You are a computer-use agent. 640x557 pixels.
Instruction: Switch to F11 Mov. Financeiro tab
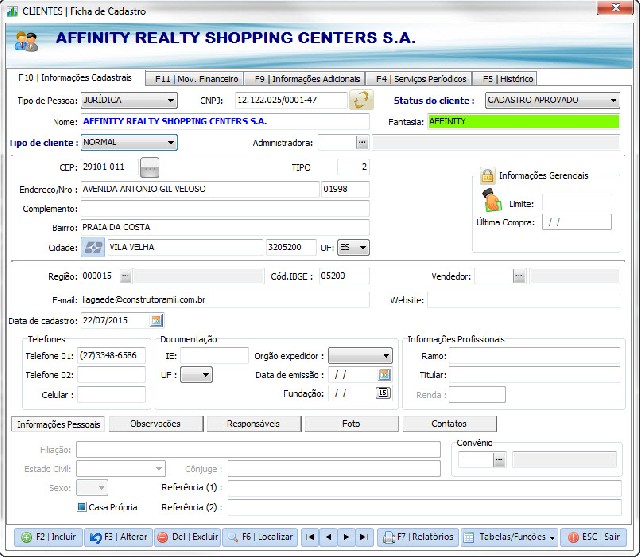pos(194,79)
